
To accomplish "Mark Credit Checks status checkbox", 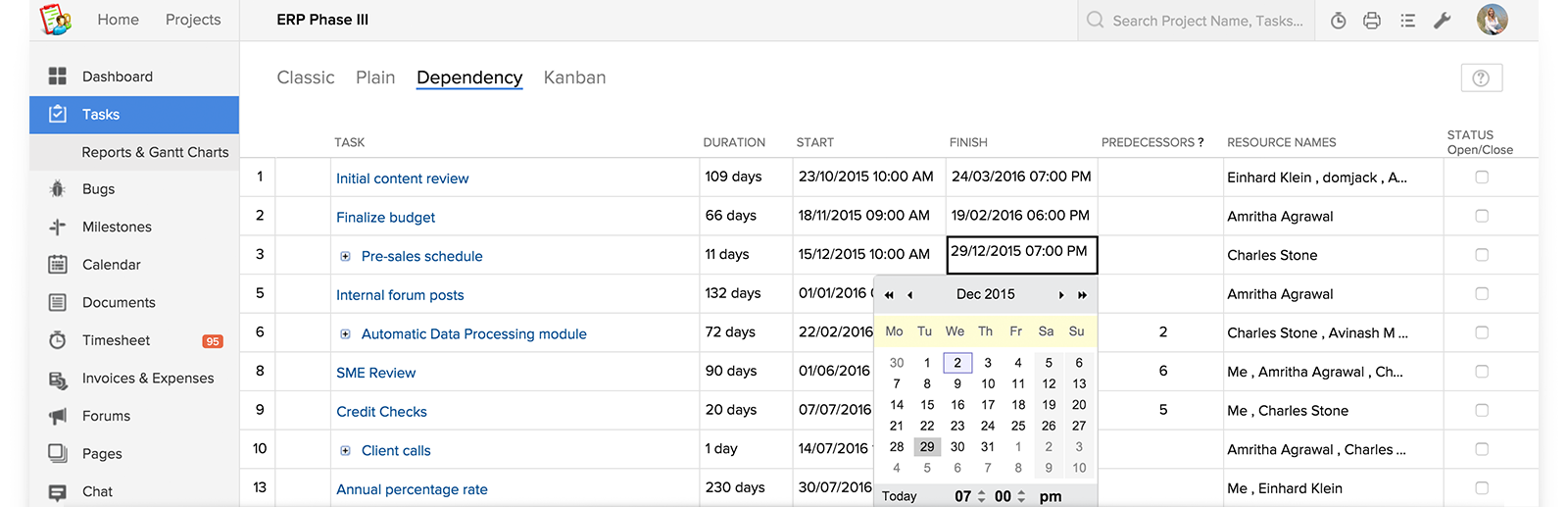I will coord(1482,410).
